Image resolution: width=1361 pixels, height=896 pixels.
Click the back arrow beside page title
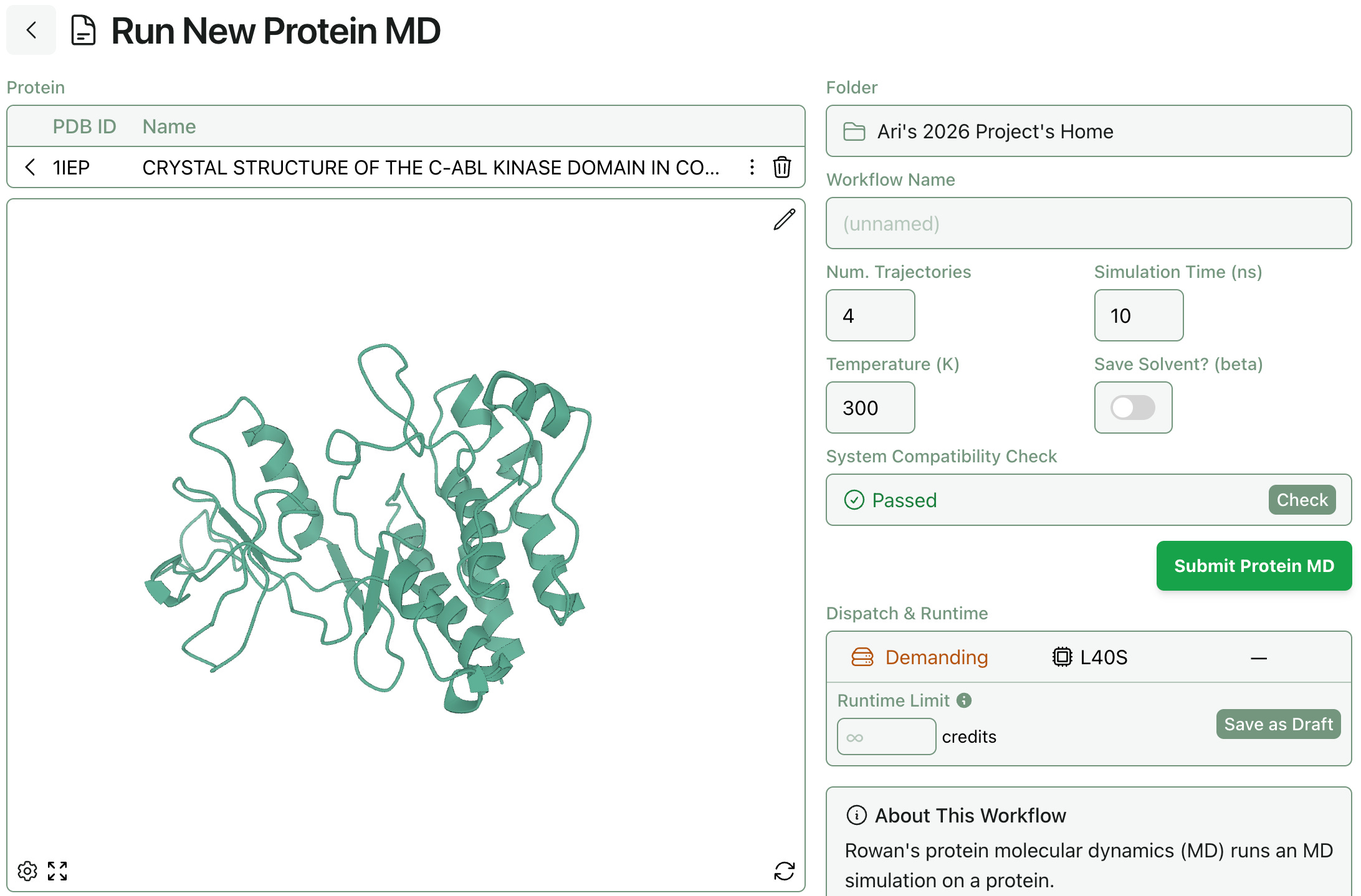31,30
